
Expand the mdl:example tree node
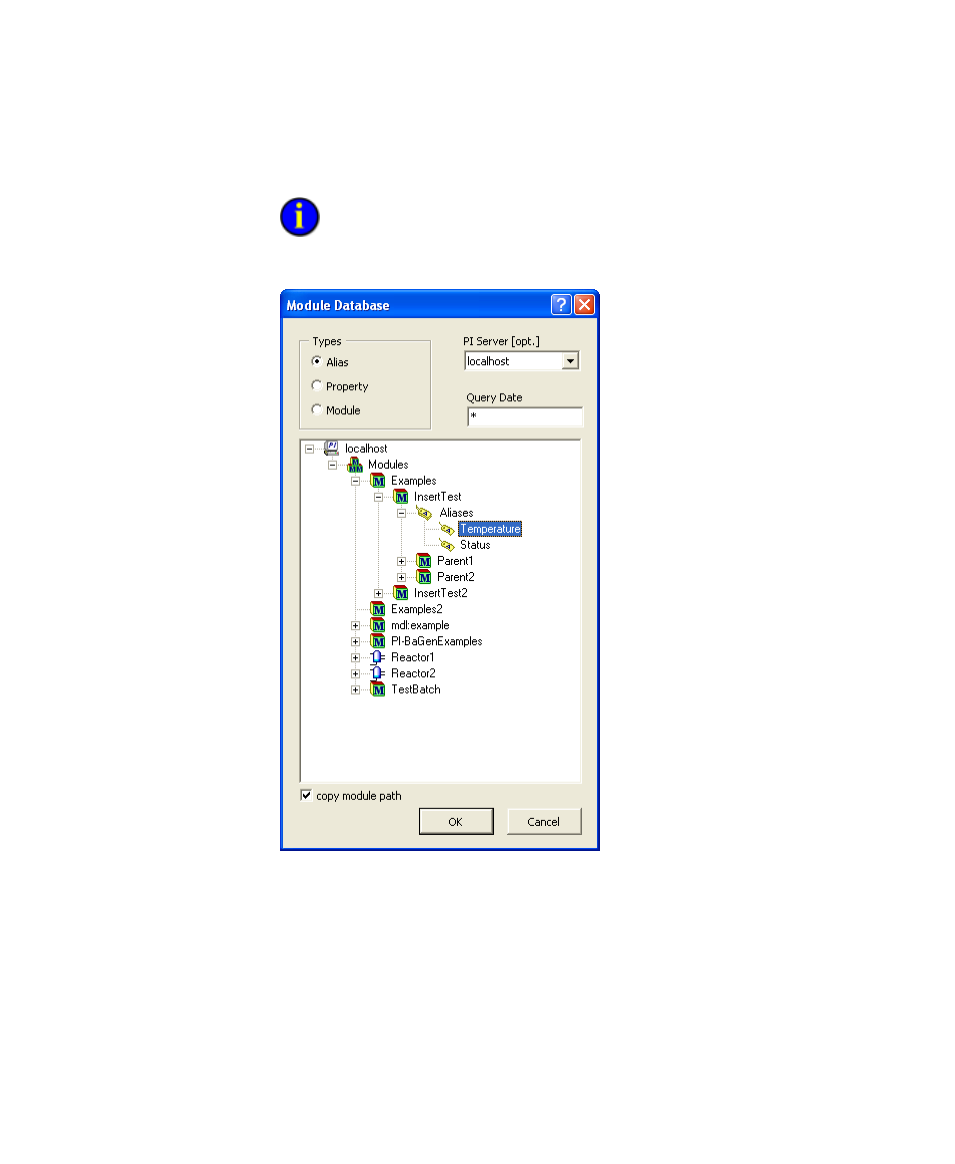coord(356,626)
